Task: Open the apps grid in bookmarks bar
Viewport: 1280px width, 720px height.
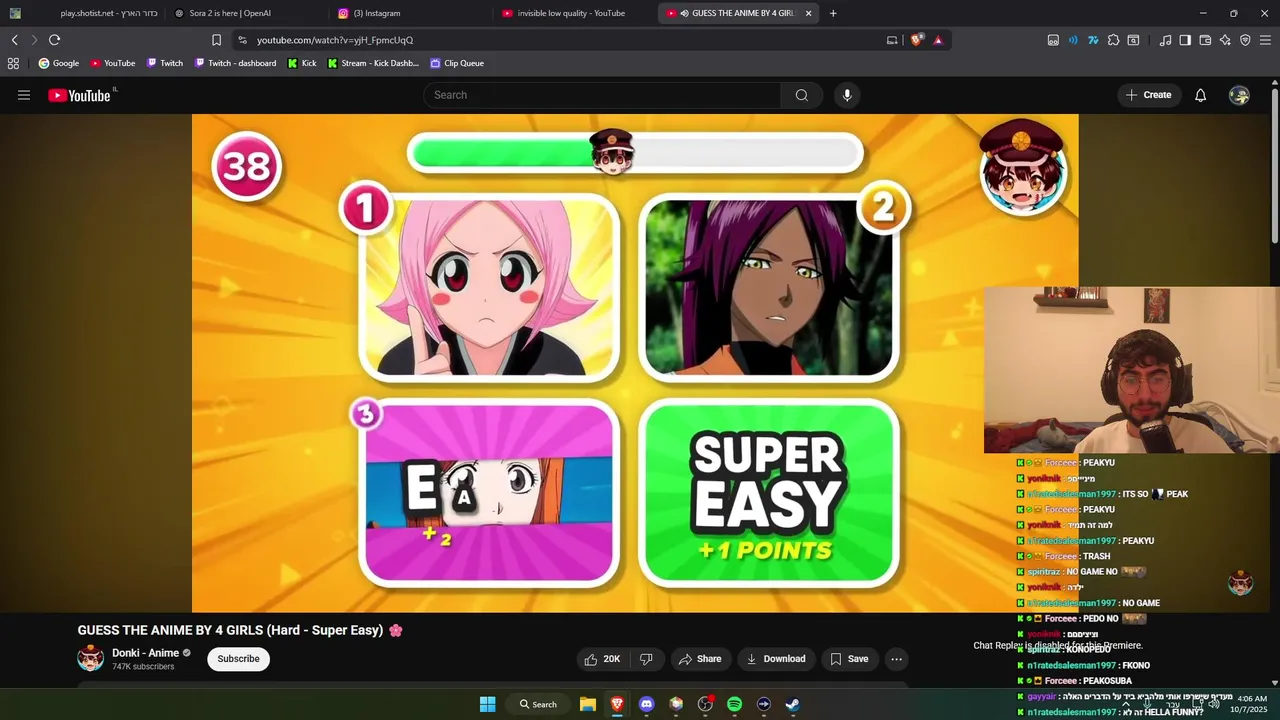Action: [13, 63]
